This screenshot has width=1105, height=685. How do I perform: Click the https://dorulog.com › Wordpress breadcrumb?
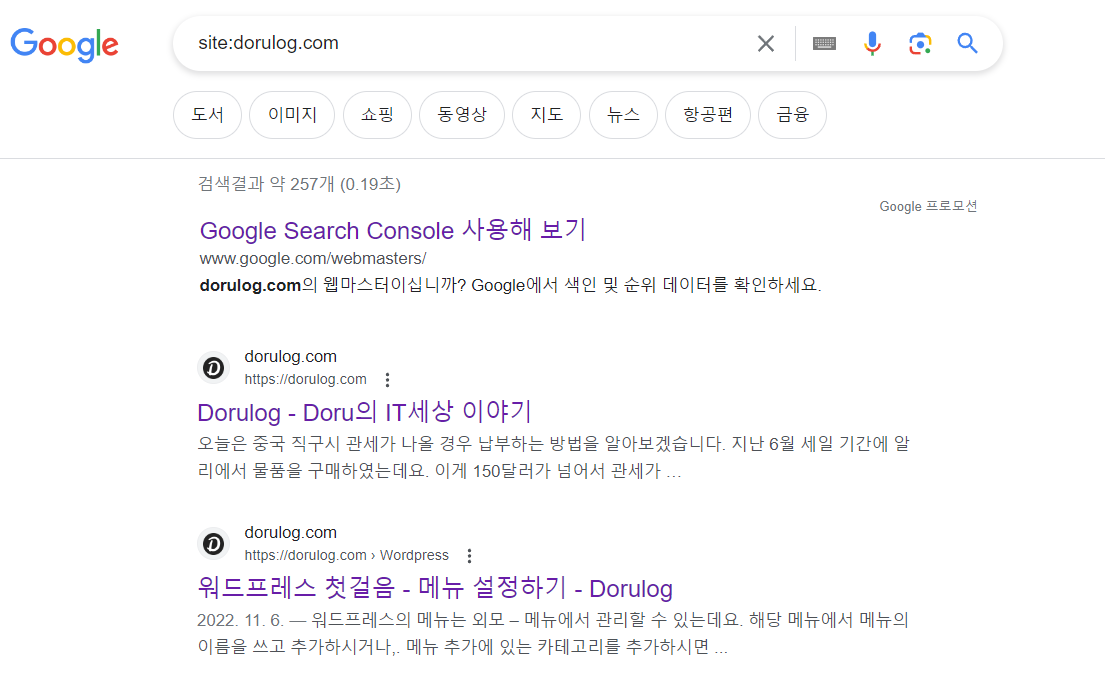pyautogui.click(x=346, y=555)
